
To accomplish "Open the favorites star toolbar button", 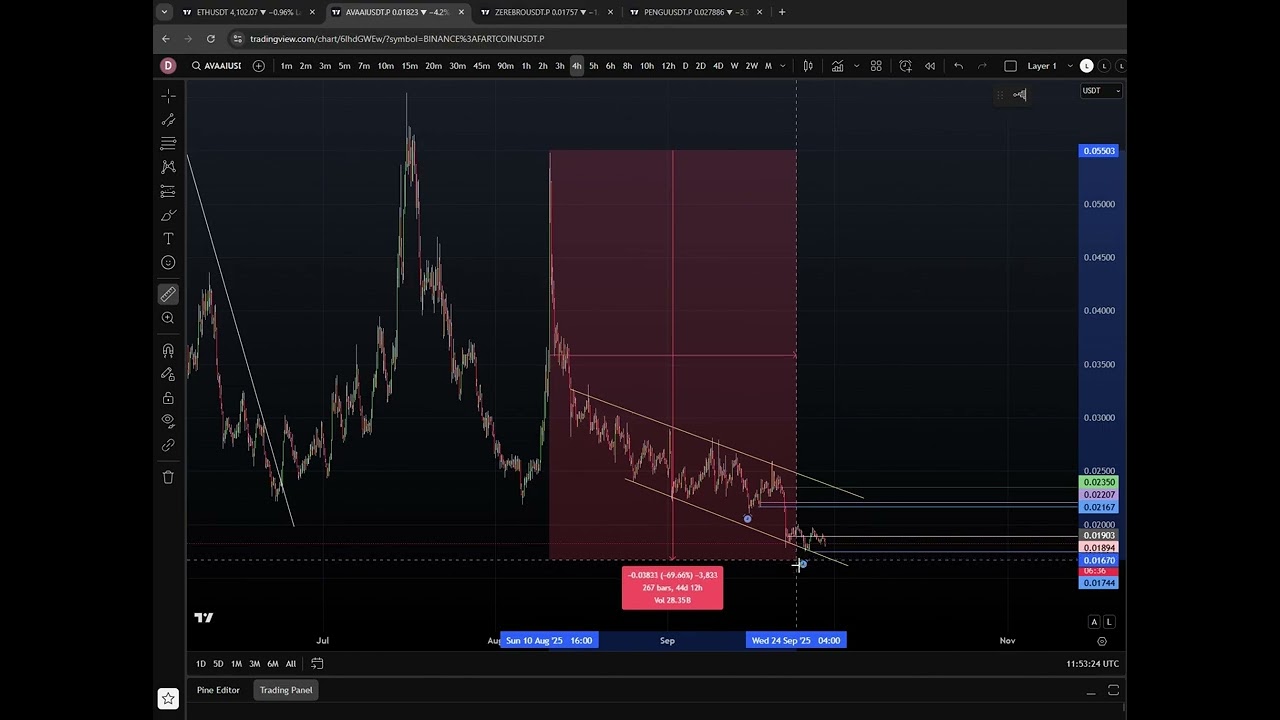I will [x=168, y=698].
